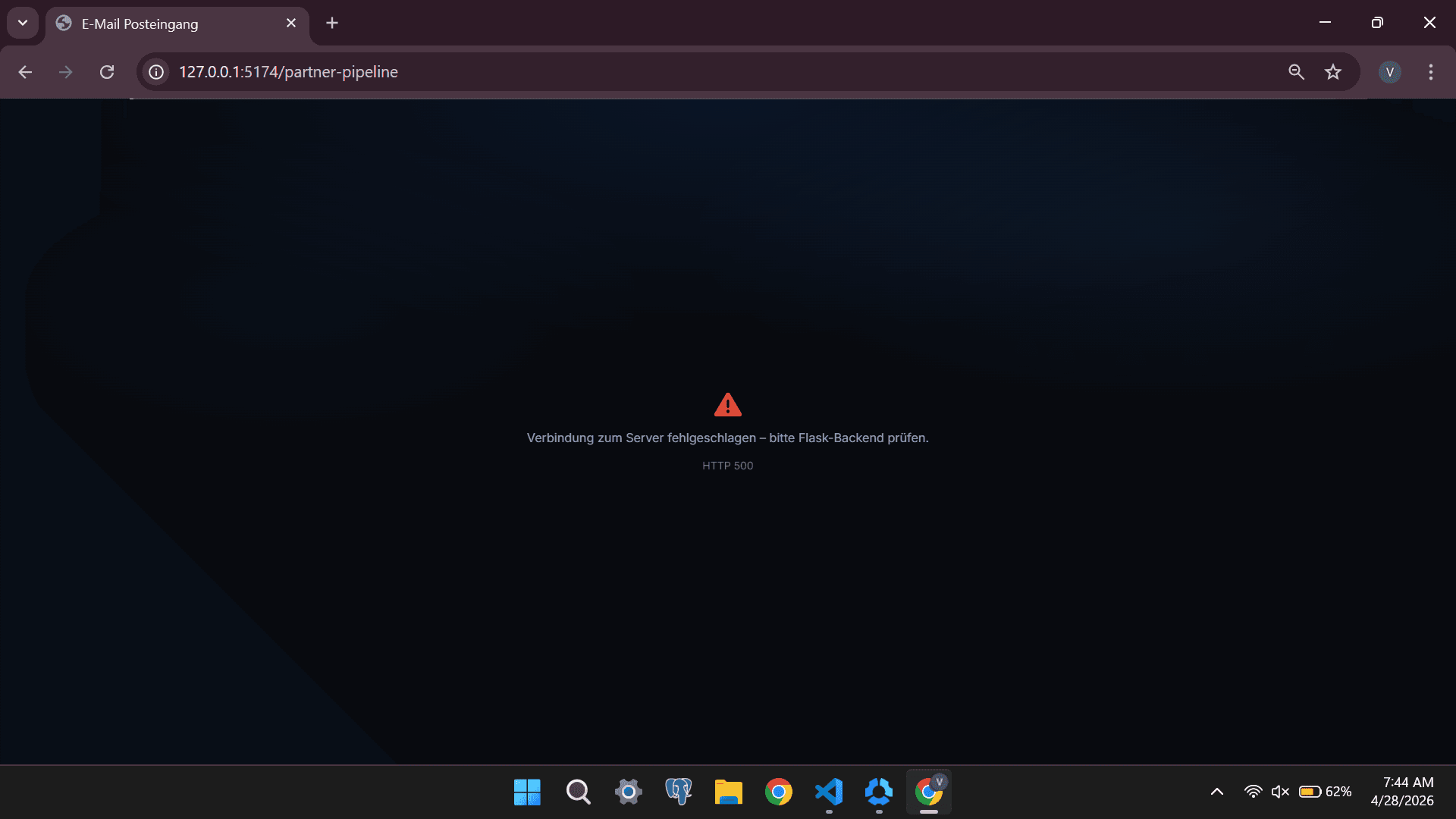Reload the partner-pipeline page
This screenshot has height=819, width=1456.
point(107,72)
